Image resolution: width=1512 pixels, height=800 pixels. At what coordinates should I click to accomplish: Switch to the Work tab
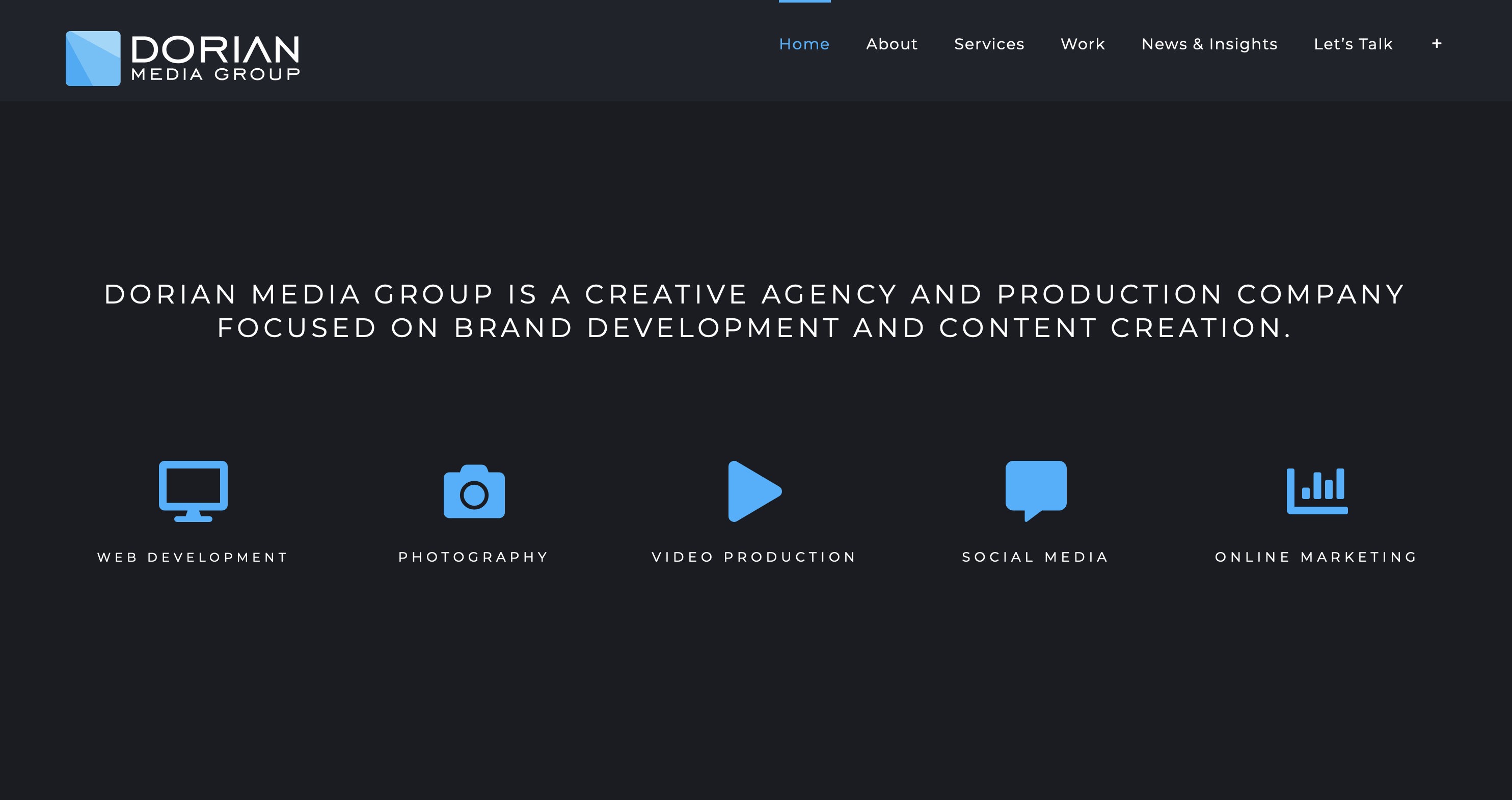1083,44
